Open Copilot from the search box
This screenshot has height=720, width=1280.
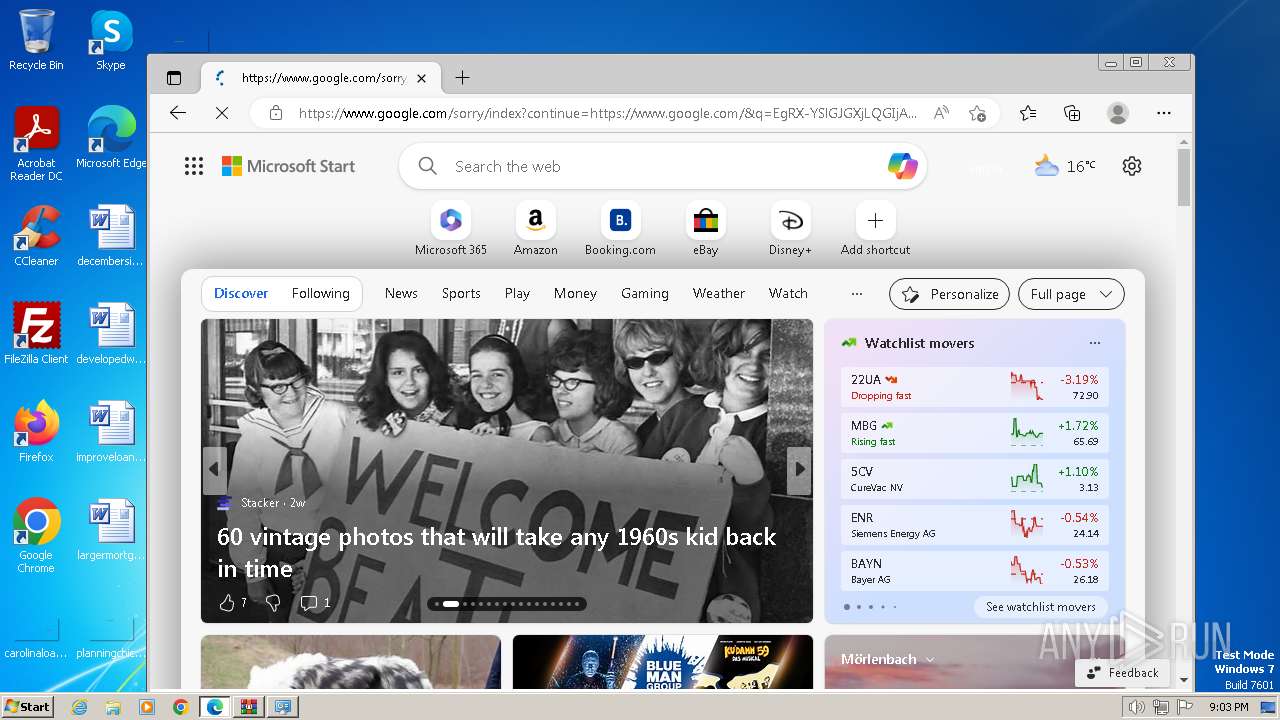coord(903,166)
